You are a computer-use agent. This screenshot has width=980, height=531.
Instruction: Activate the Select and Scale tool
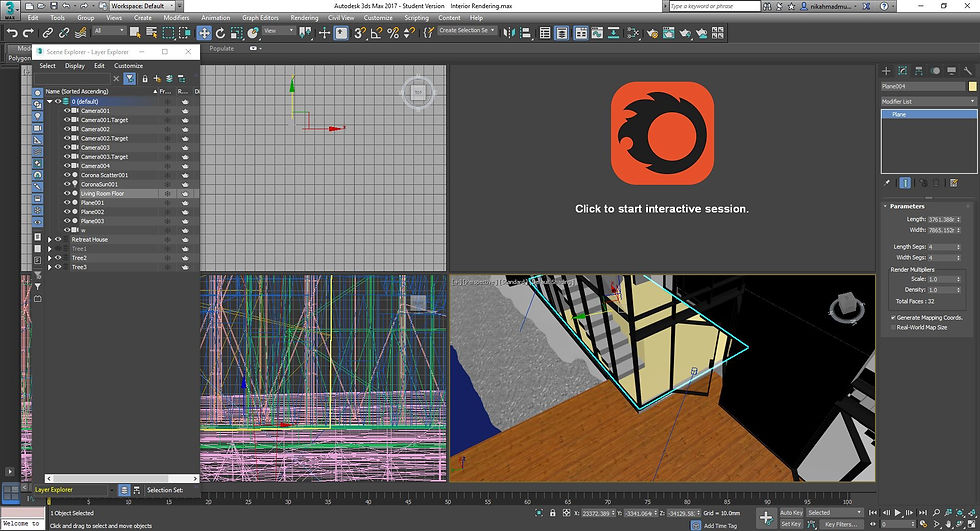[x=236, y=32]
